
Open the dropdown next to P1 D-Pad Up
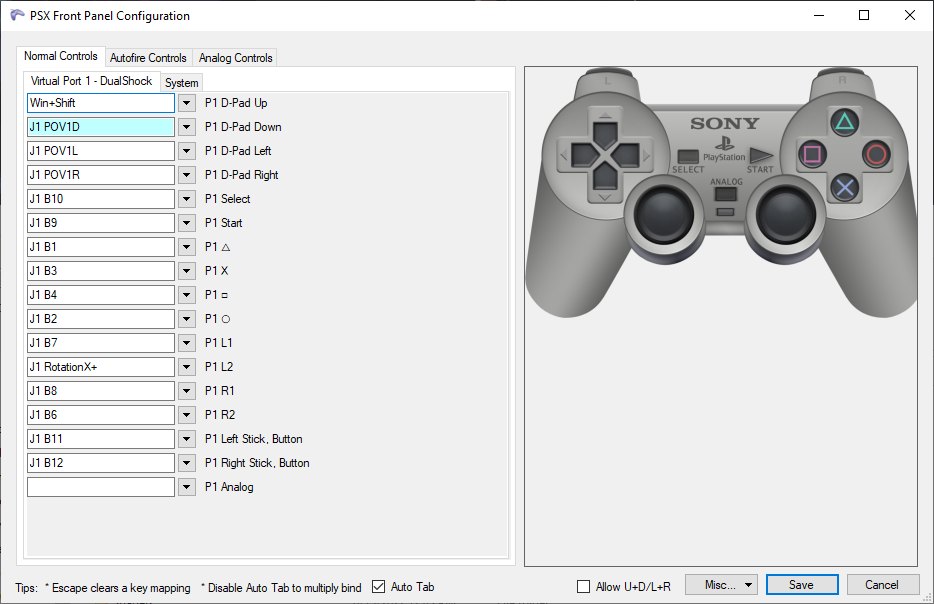coord(186,102)
